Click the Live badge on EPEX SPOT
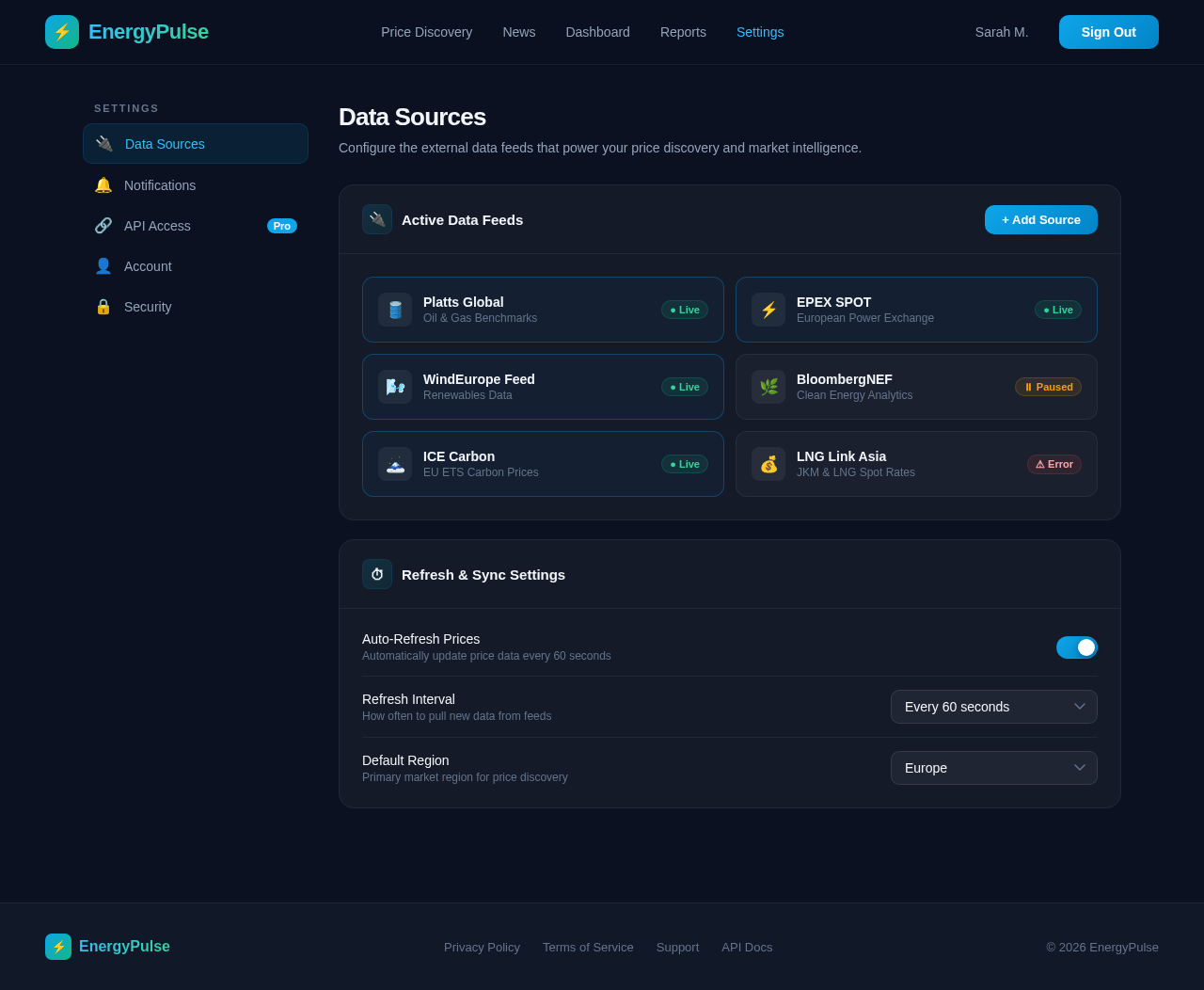 [1057, 309]
